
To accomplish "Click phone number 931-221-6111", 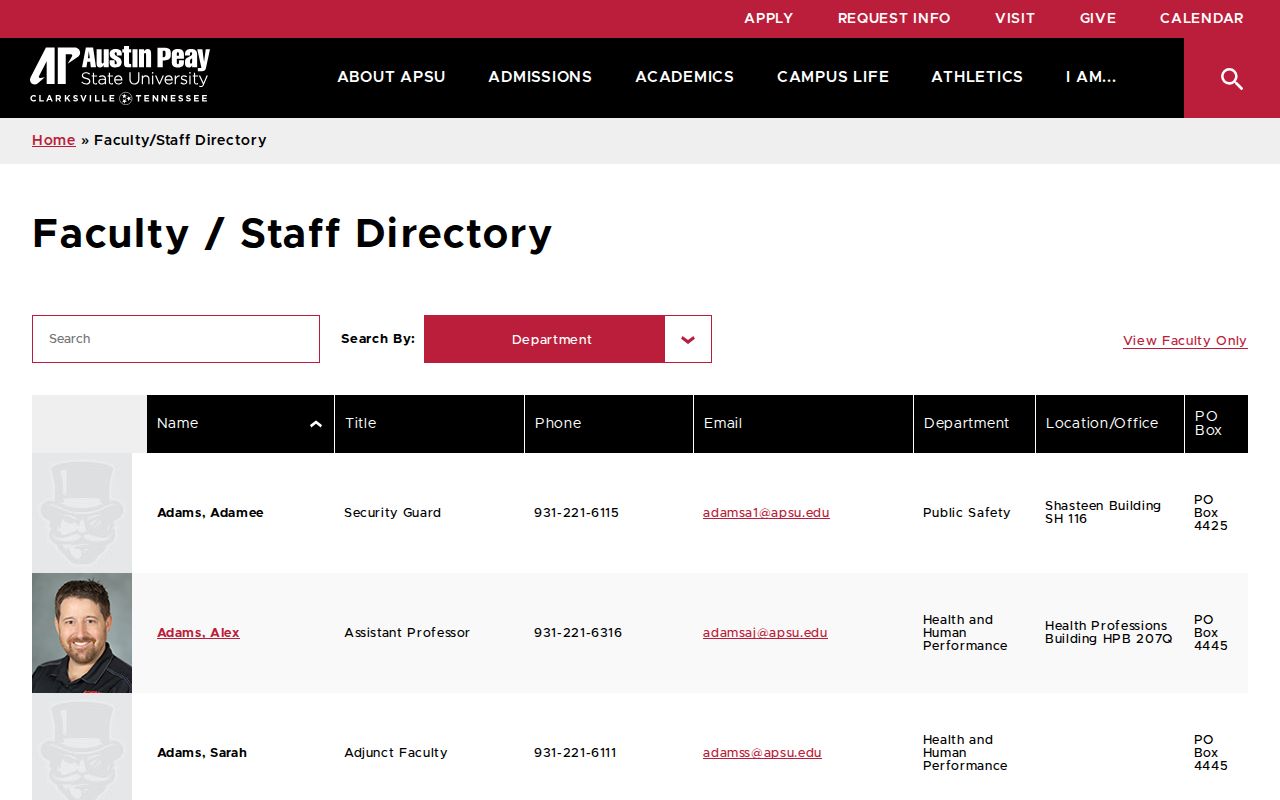I will pos(575,753).
